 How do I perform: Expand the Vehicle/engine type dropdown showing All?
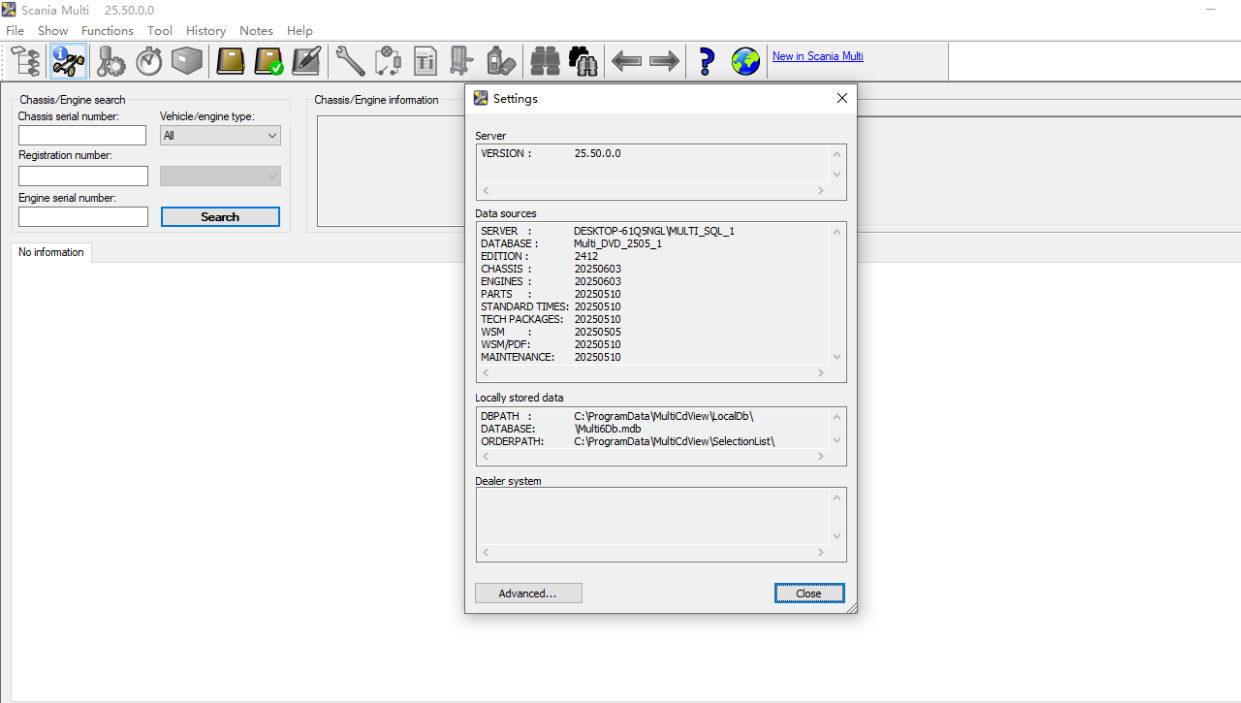coord(220,135)
